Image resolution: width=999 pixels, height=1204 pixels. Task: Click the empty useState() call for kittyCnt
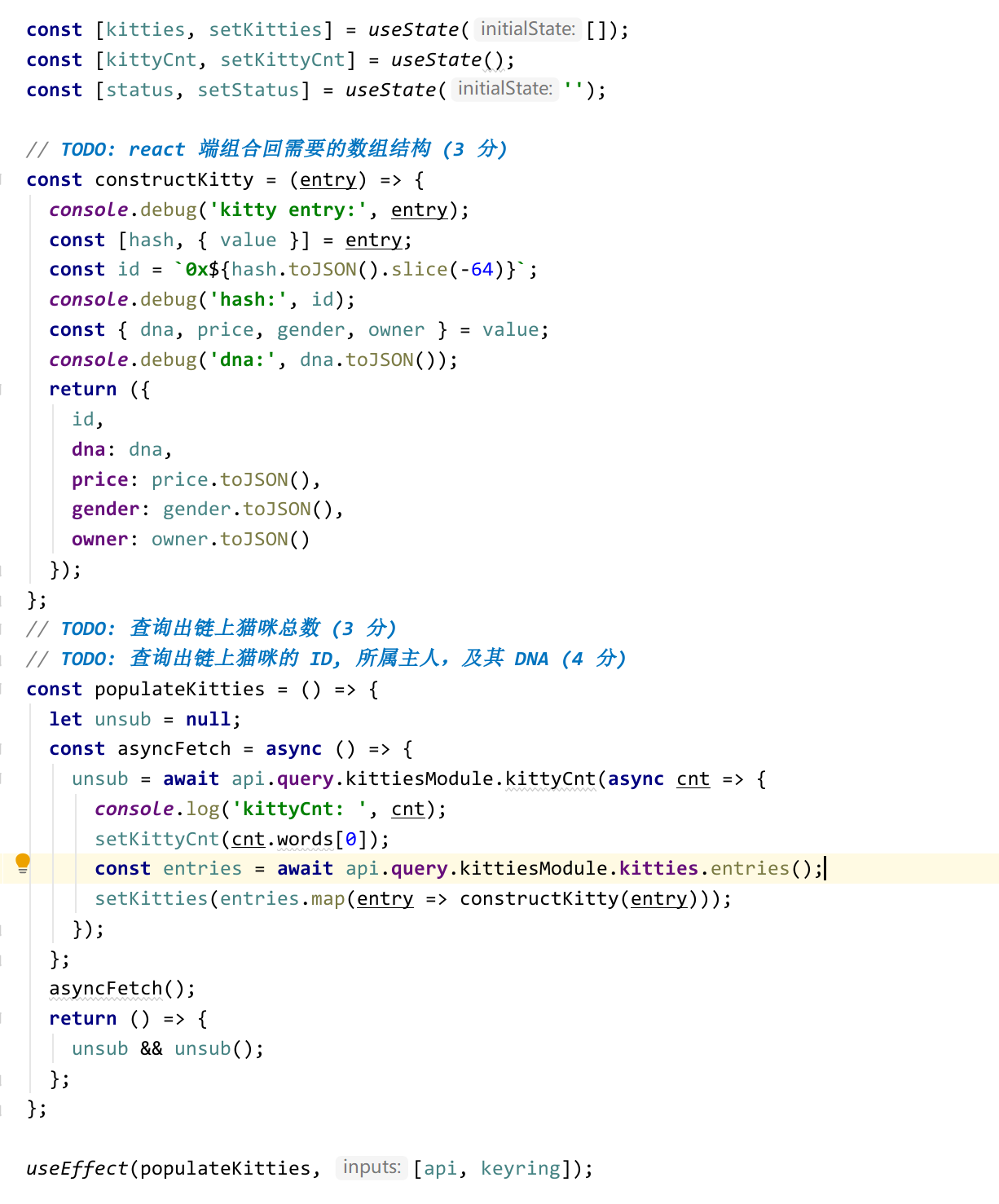[447, 60]
